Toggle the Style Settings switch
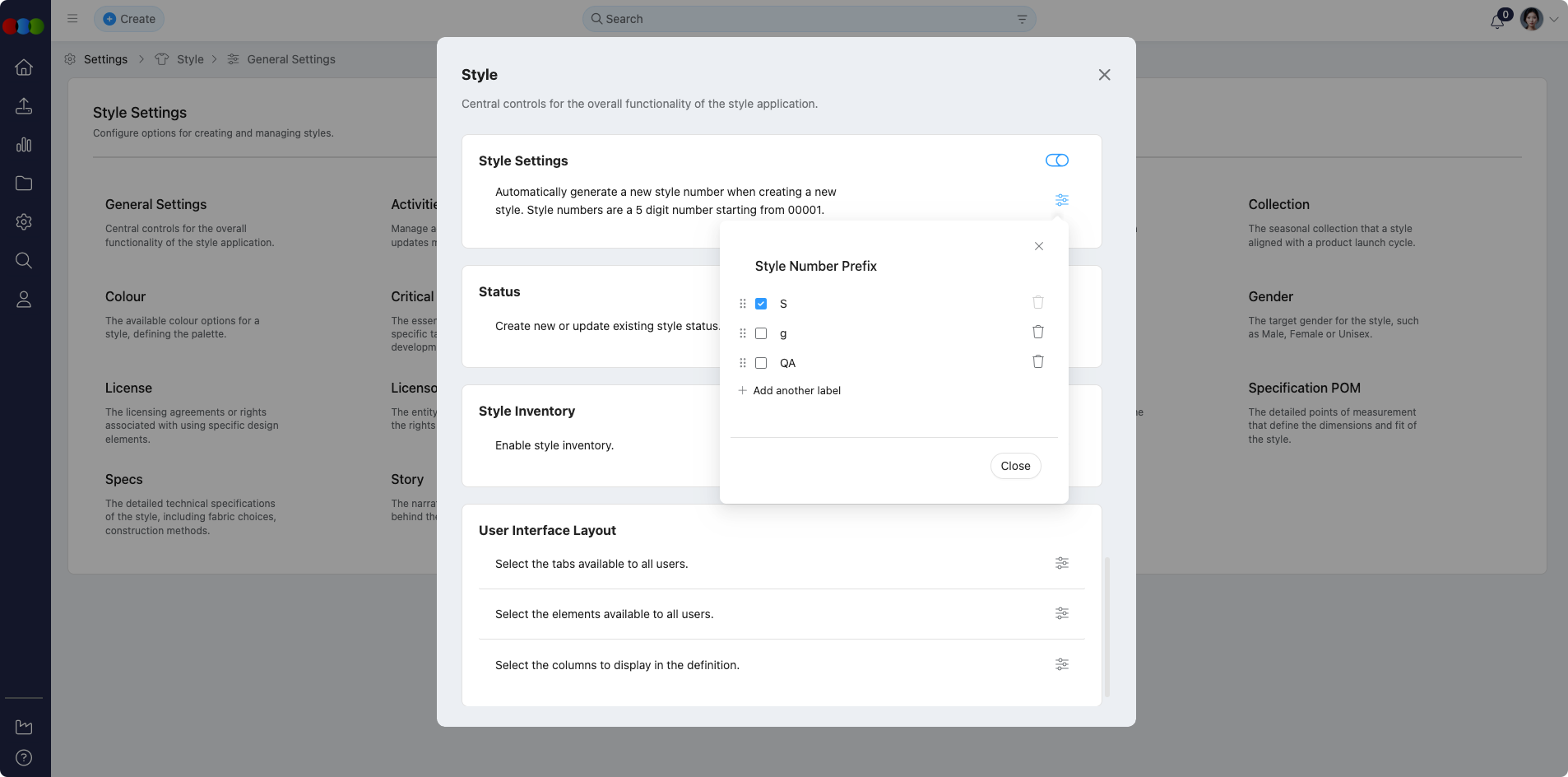 (1056, 161)
